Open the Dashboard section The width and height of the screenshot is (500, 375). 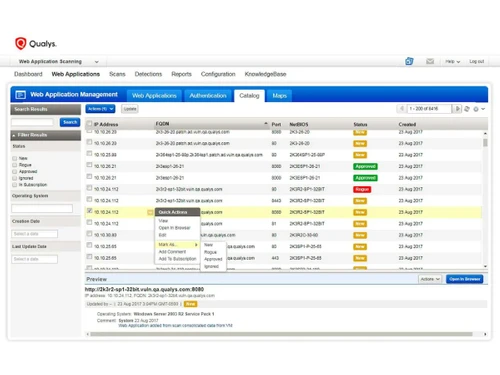(28, 74)
